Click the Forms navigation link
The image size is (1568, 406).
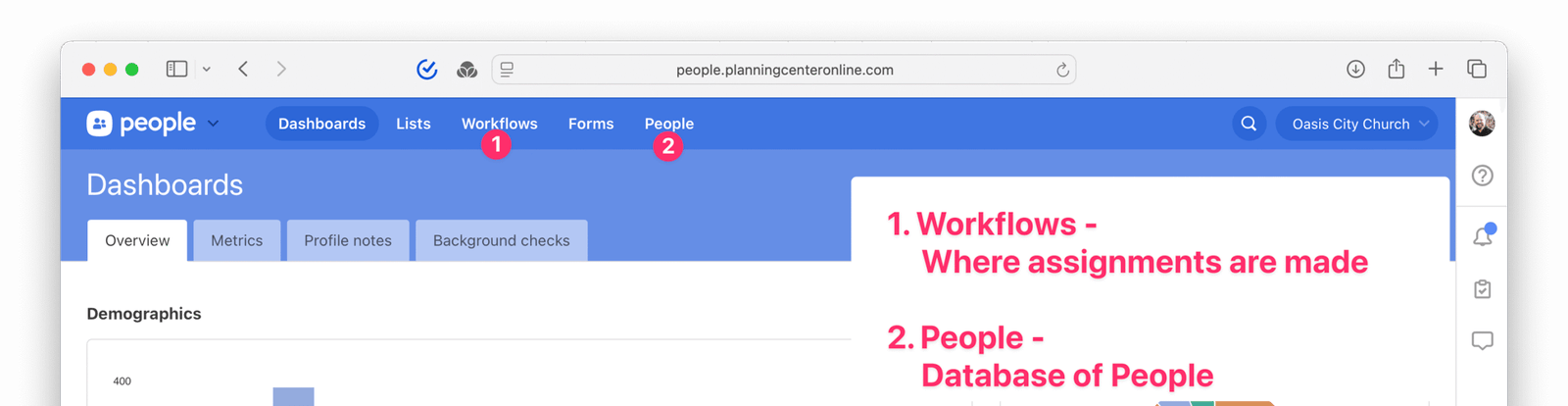(590, 124)
